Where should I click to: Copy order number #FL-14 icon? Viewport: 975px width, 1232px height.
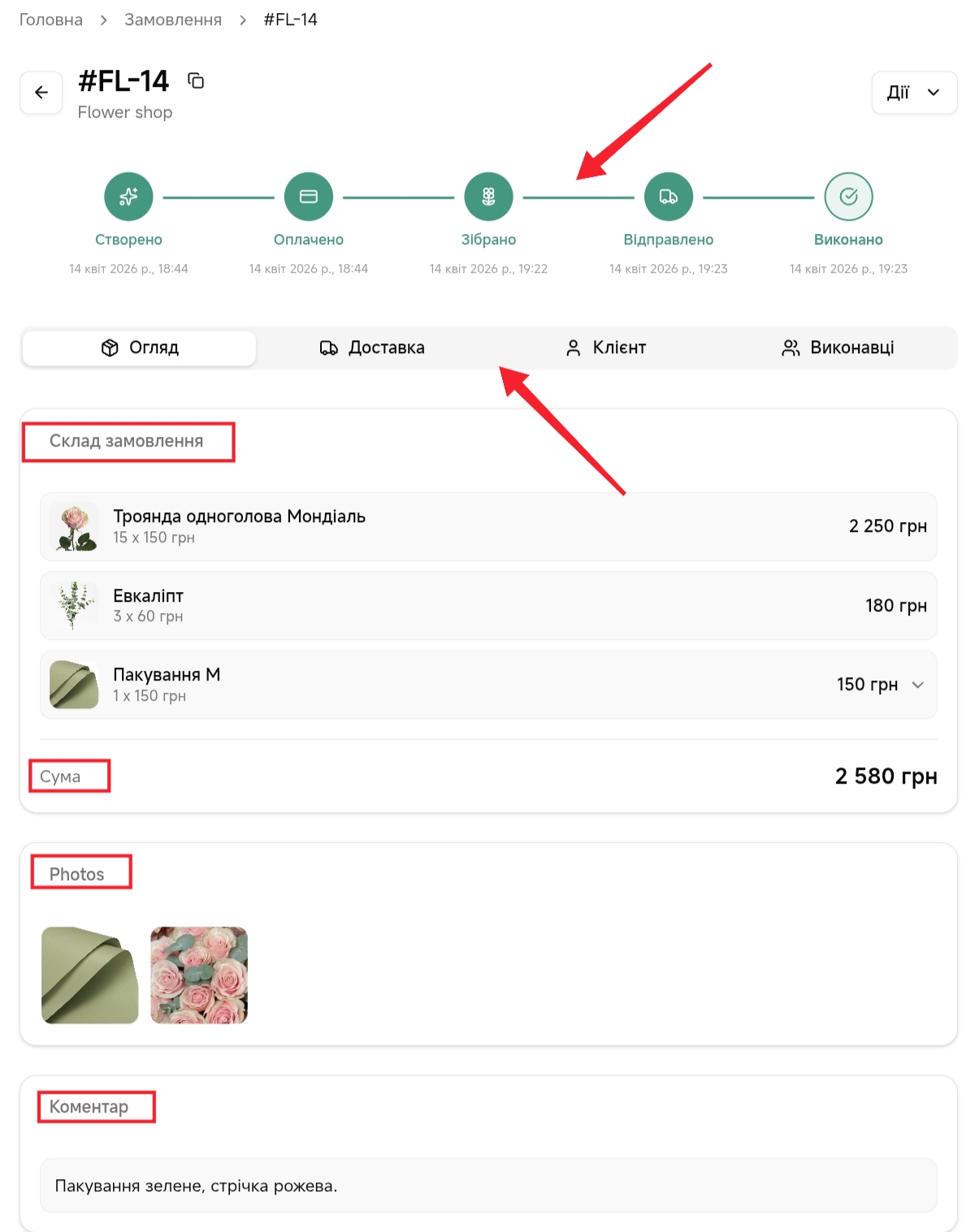pos(196,80)
